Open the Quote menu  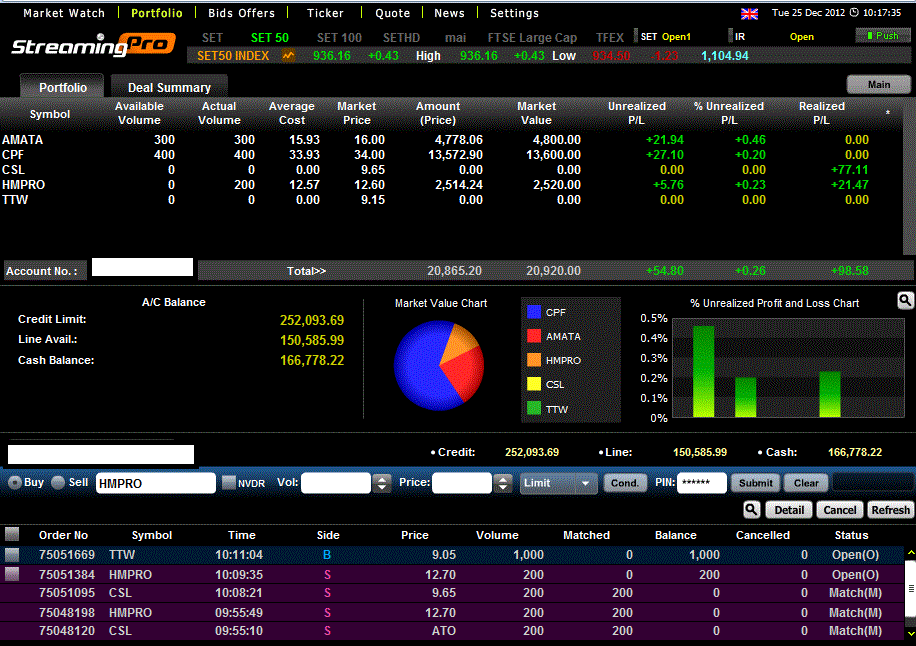(393, 13)
